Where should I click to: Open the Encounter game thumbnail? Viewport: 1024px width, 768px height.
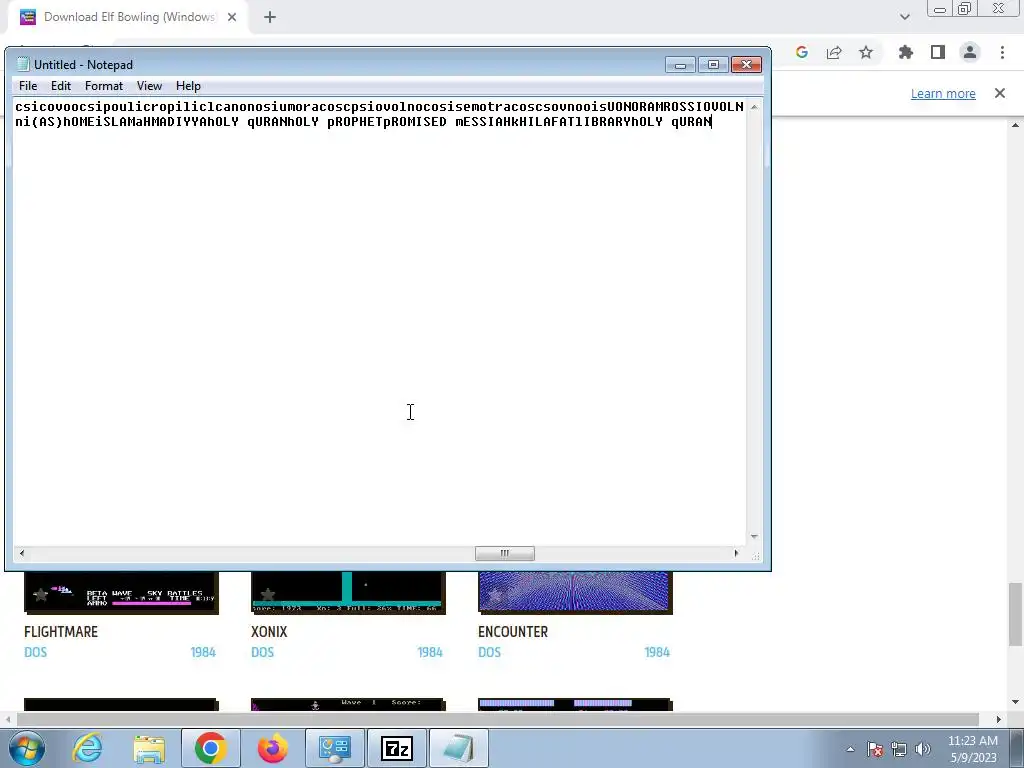(575, 593)
